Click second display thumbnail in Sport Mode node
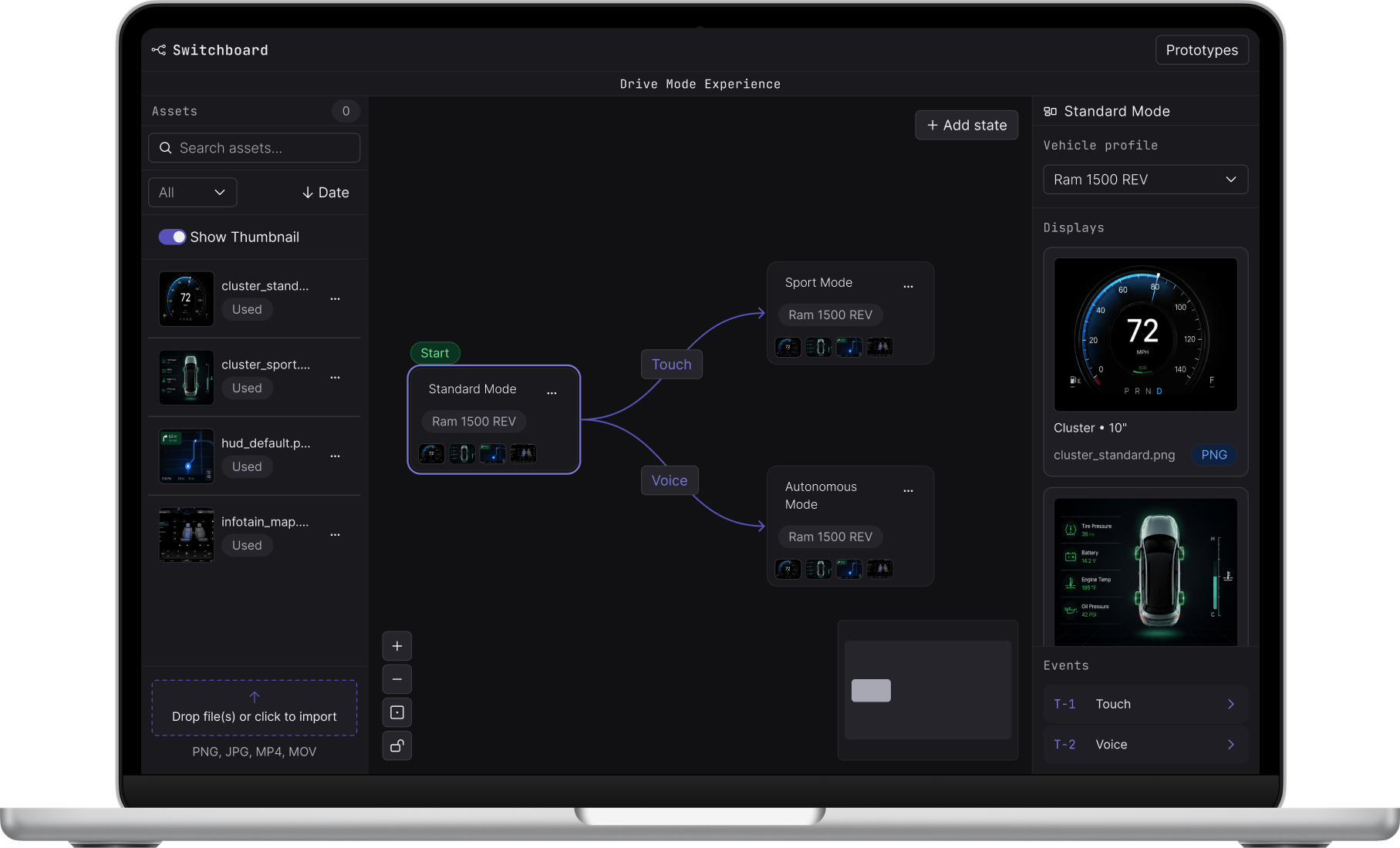 818,347
